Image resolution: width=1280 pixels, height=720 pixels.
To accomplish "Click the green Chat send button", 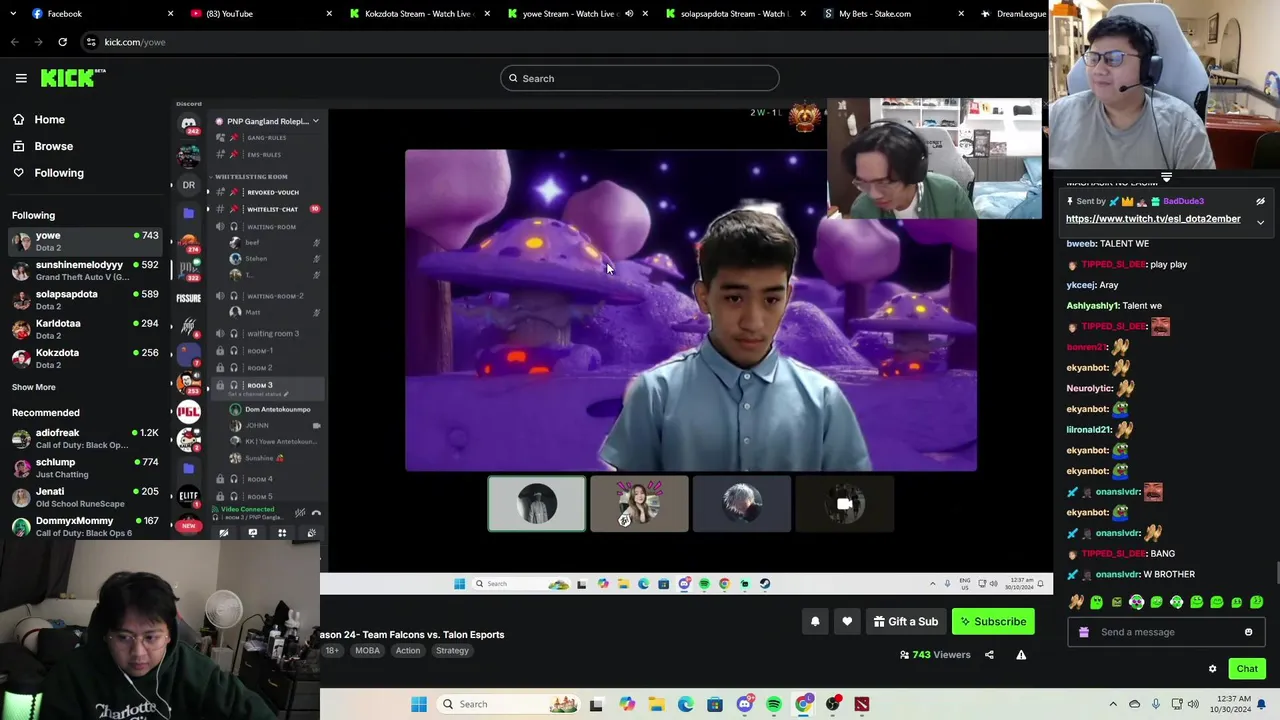I will [x=1247, y=669].
